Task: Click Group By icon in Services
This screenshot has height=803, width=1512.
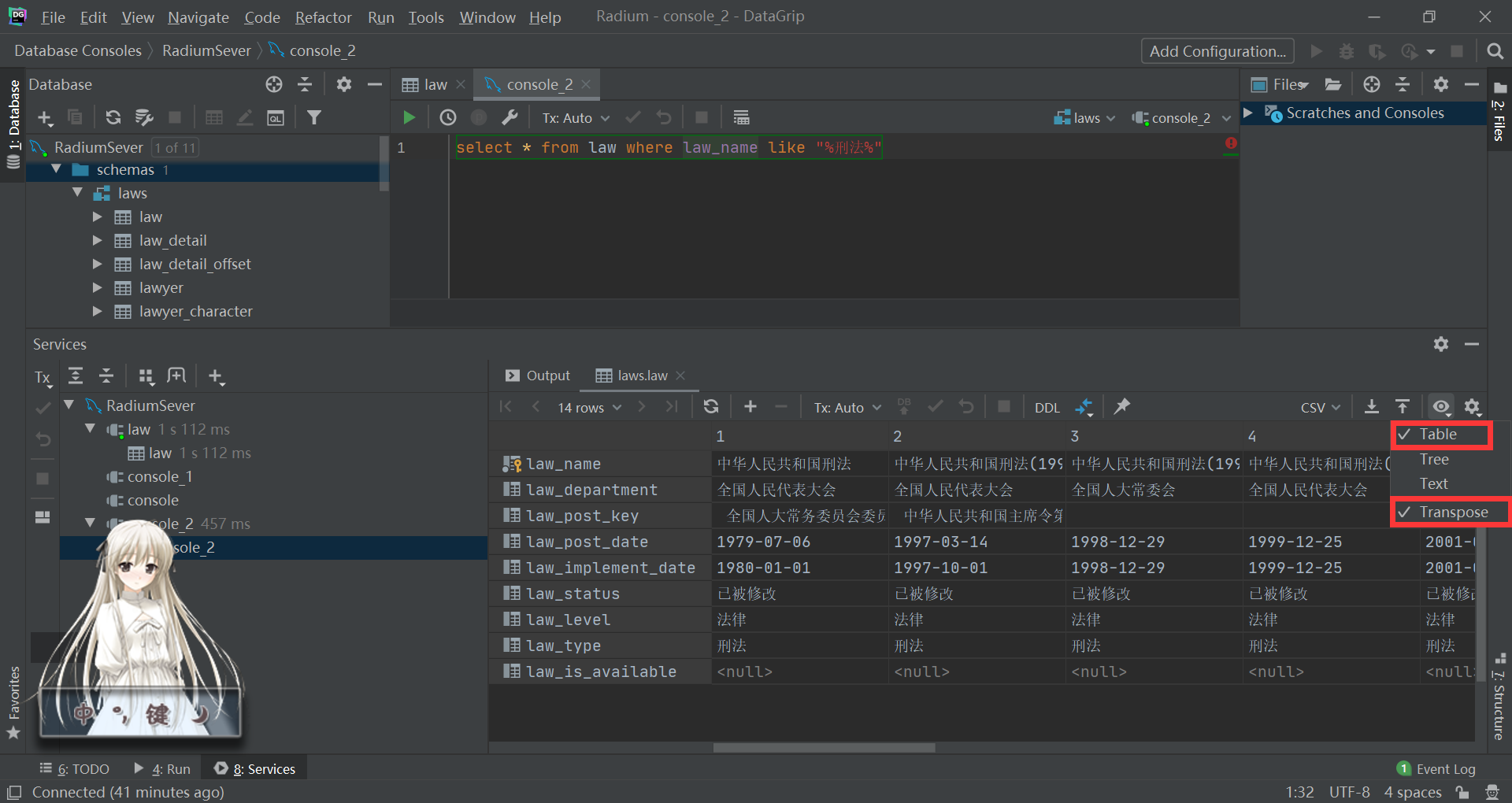Action: 146,376
